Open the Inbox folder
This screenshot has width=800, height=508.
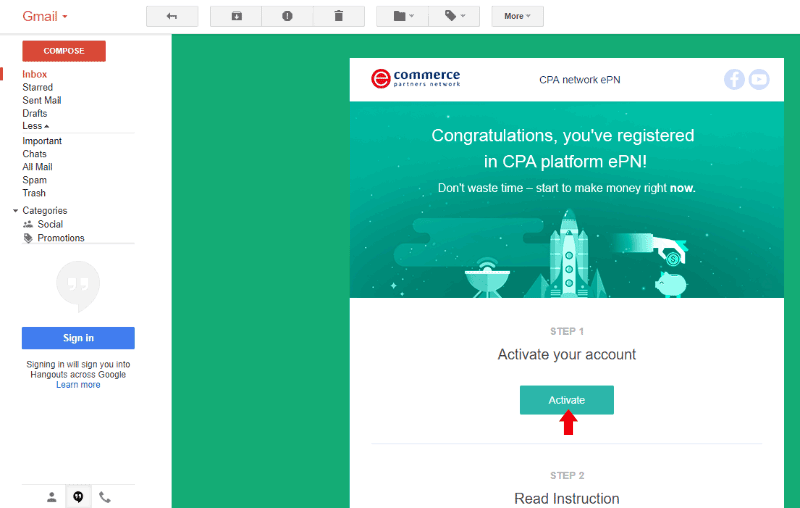34,74
